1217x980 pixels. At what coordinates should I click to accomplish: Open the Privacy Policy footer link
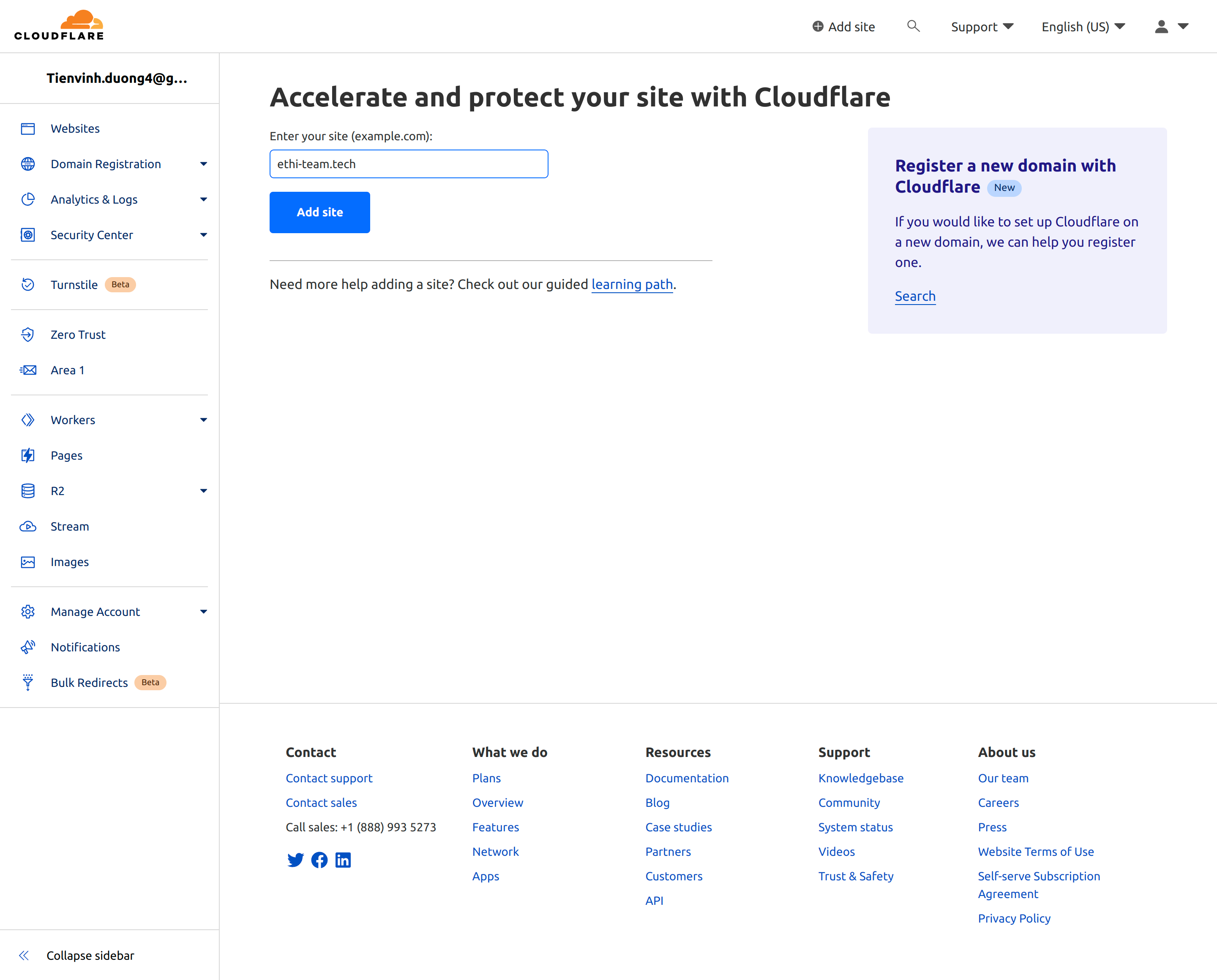(x=1014, y=918)
